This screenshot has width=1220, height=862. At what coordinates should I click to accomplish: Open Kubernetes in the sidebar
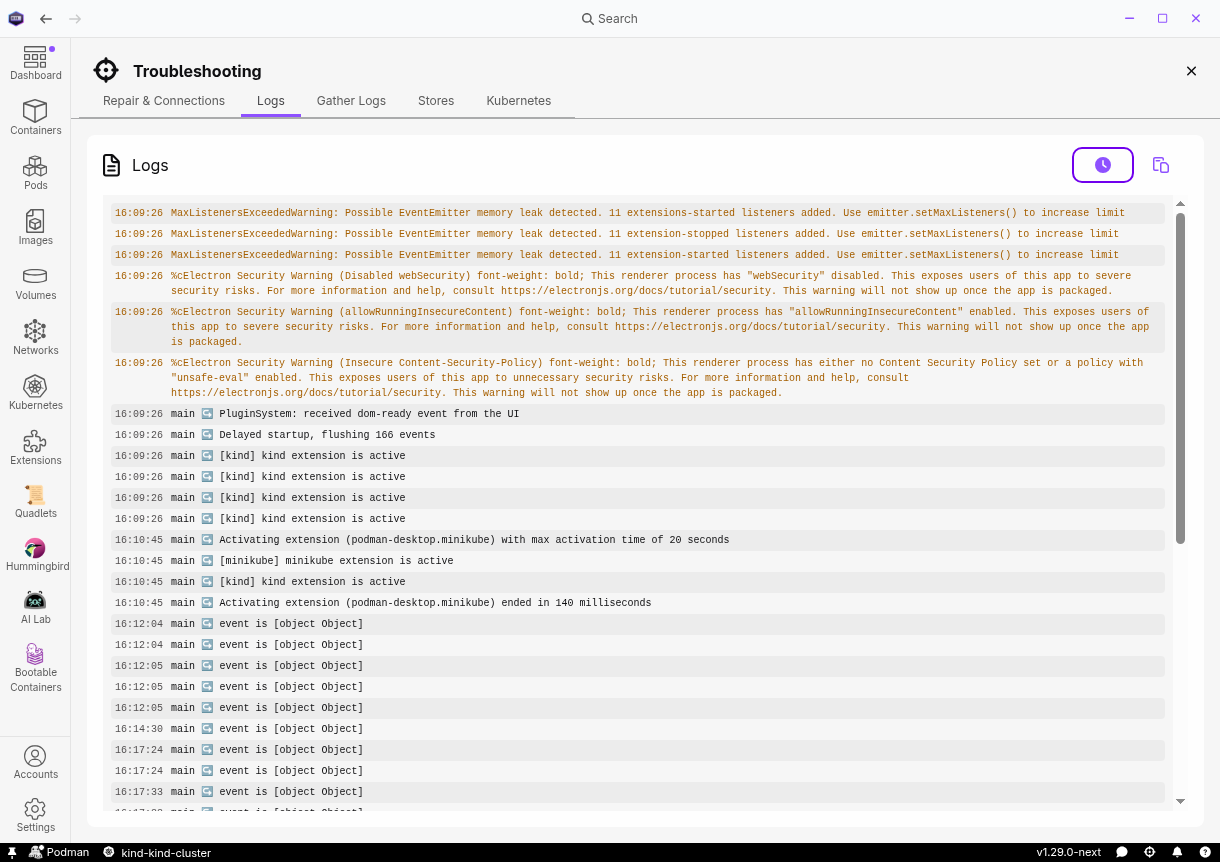[35, 393]
